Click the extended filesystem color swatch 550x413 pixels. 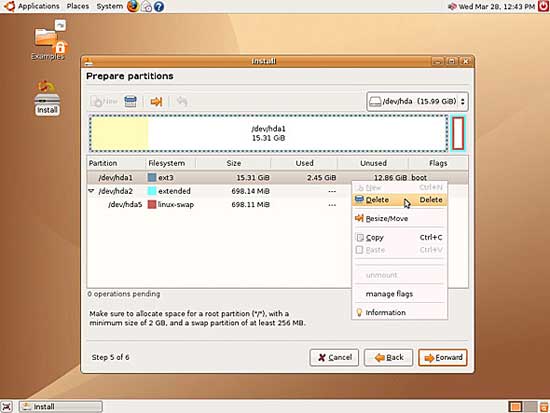[152, 191]
